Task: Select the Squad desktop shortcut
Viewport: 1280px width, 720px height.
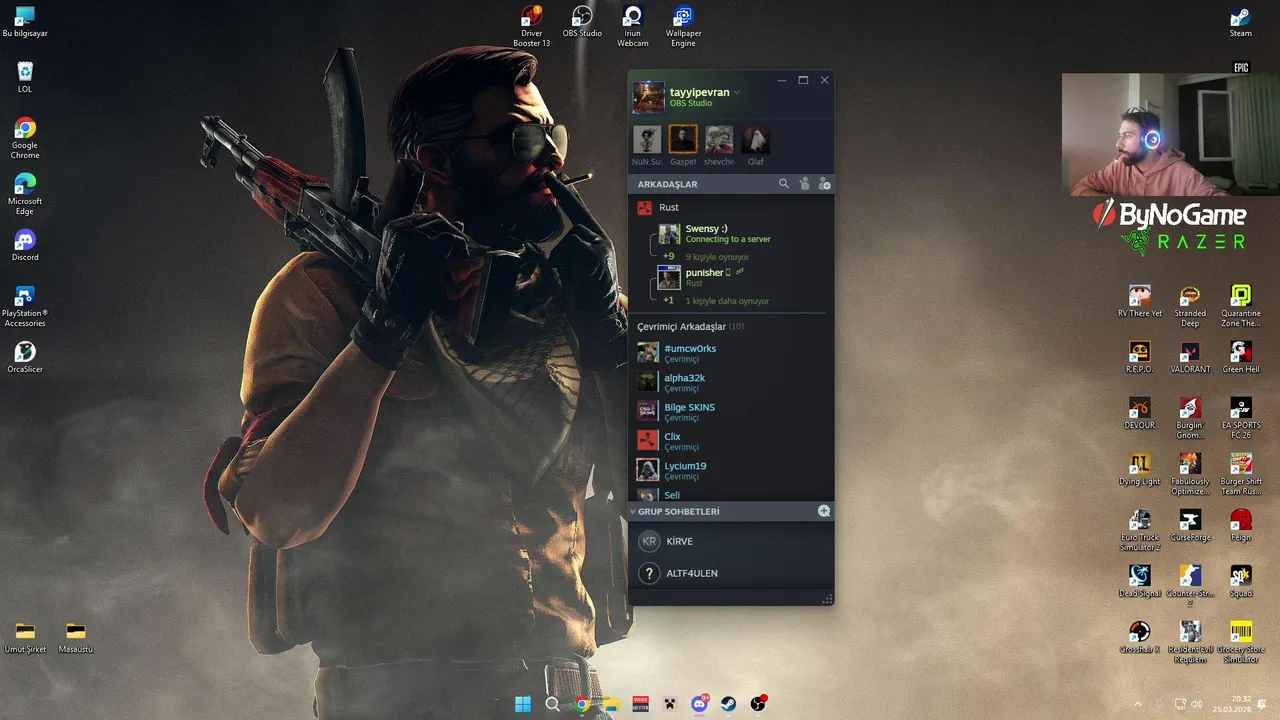Action: [1241, 581]
